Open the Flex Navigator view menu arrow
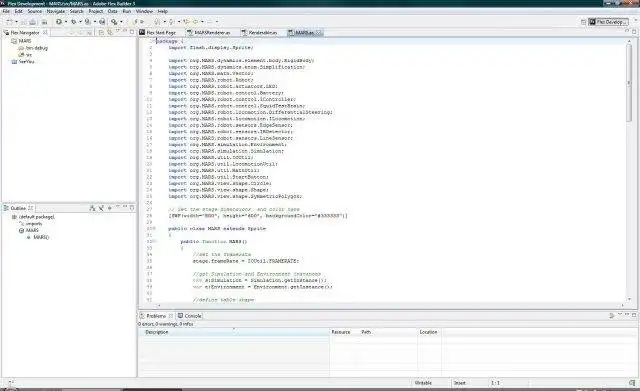 click(118, 31)
